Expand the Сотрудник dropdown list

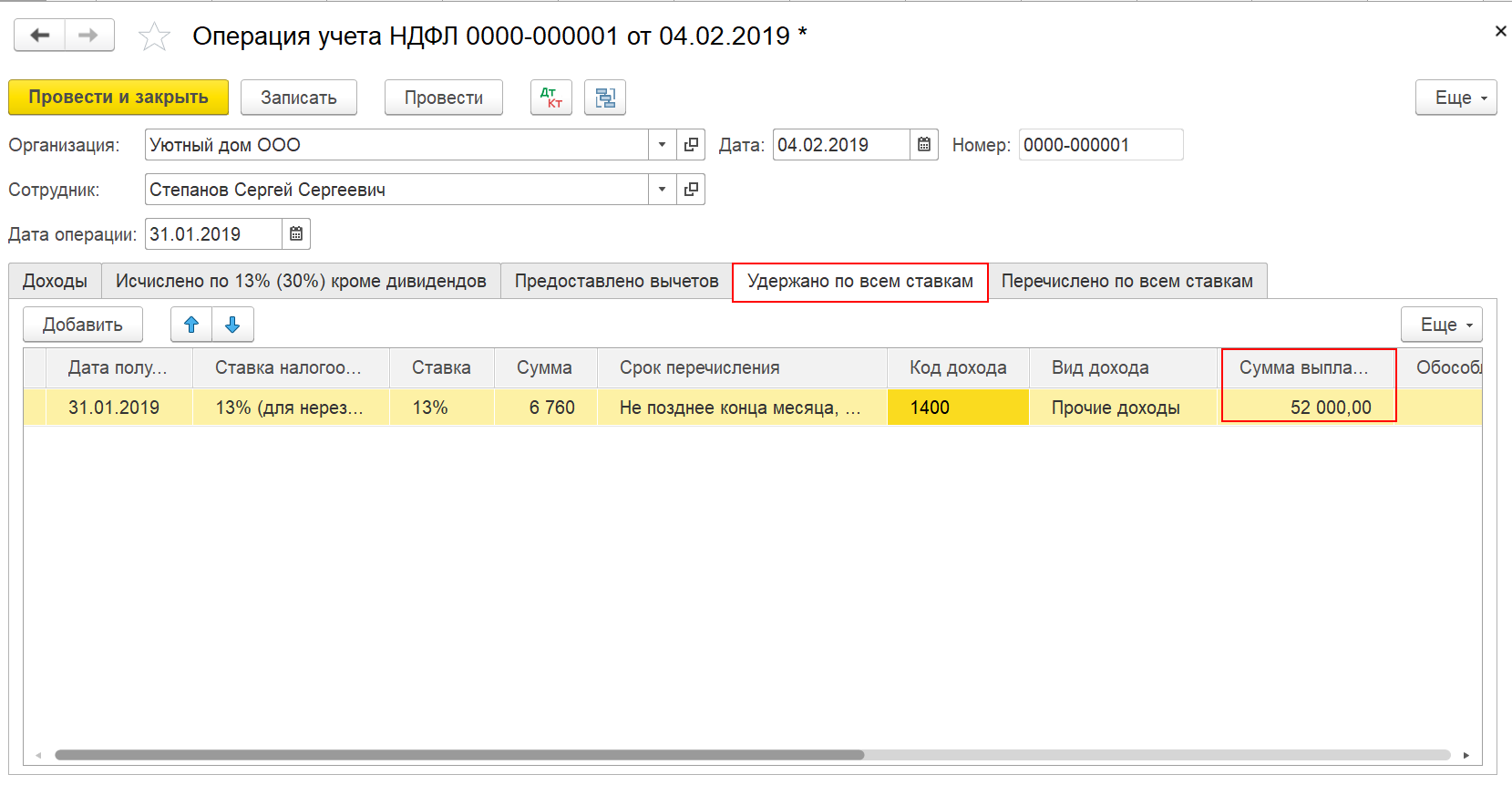[x=663, y=190]
